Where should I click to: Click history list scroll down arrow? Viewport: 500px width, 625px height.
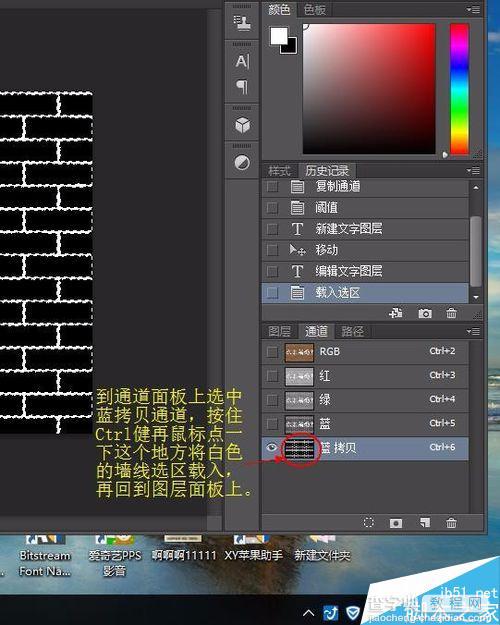[476, 297]
